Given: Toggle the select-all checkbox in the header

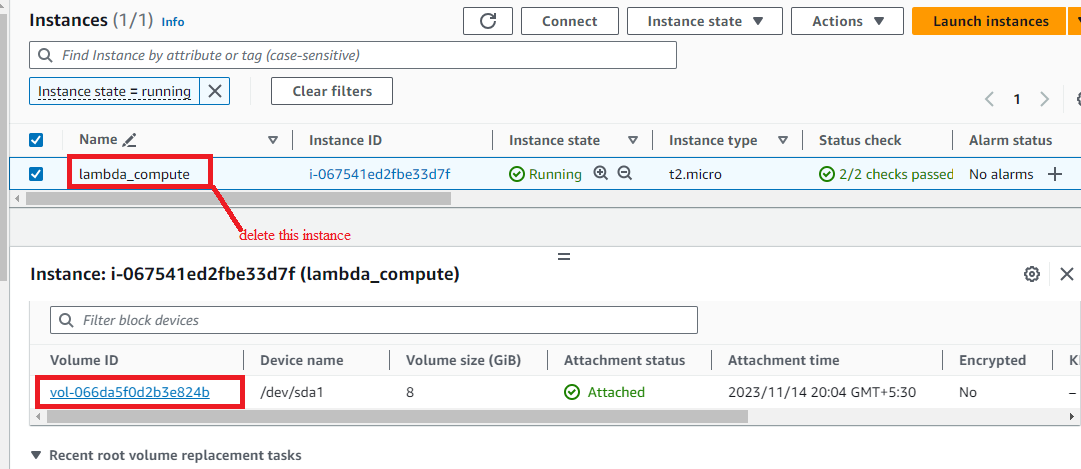Looking at the screenshot, I should click(36, 141).
